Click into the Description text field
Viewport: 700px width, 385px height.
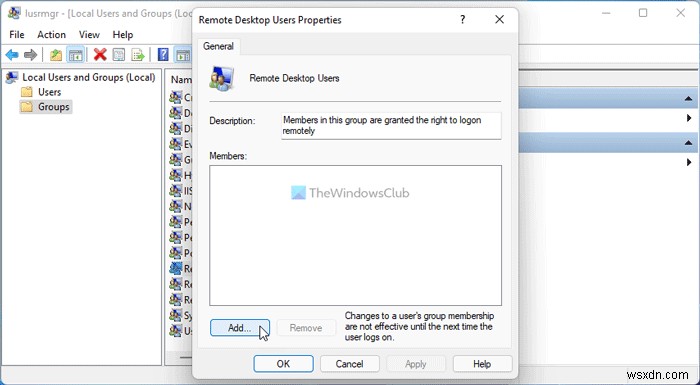[391, 126]
